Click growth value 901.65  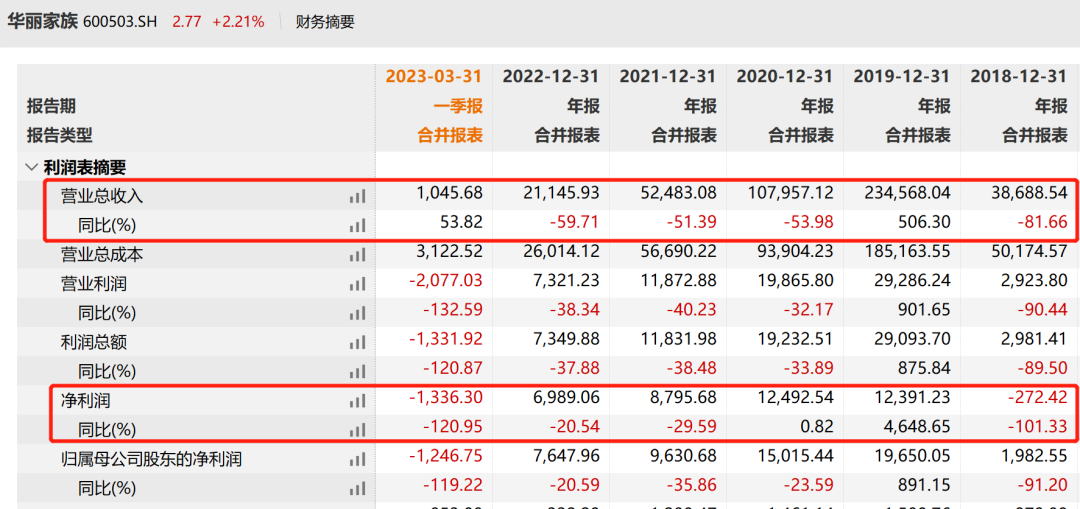click(x=926, y=310)
